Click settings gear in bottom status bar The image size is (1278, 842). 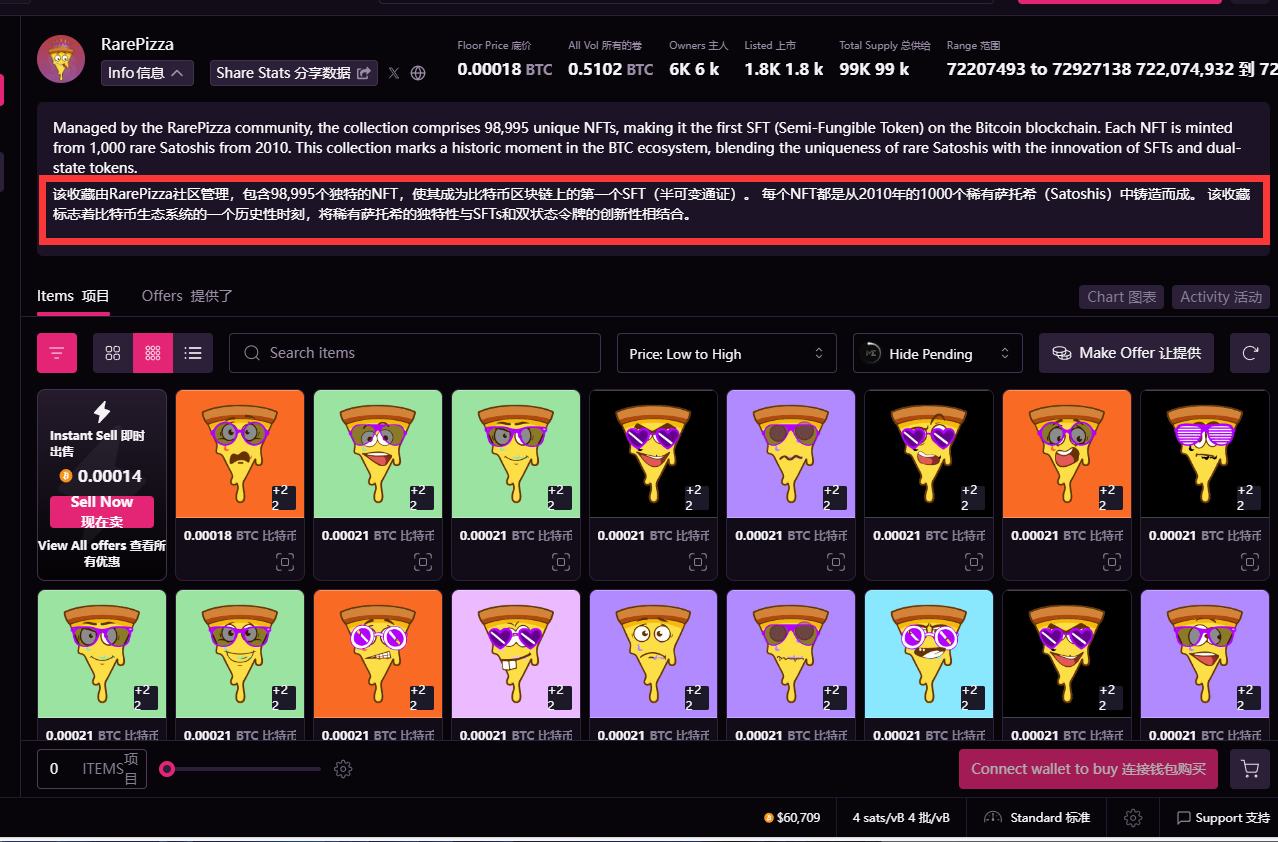coord(1133,818)
